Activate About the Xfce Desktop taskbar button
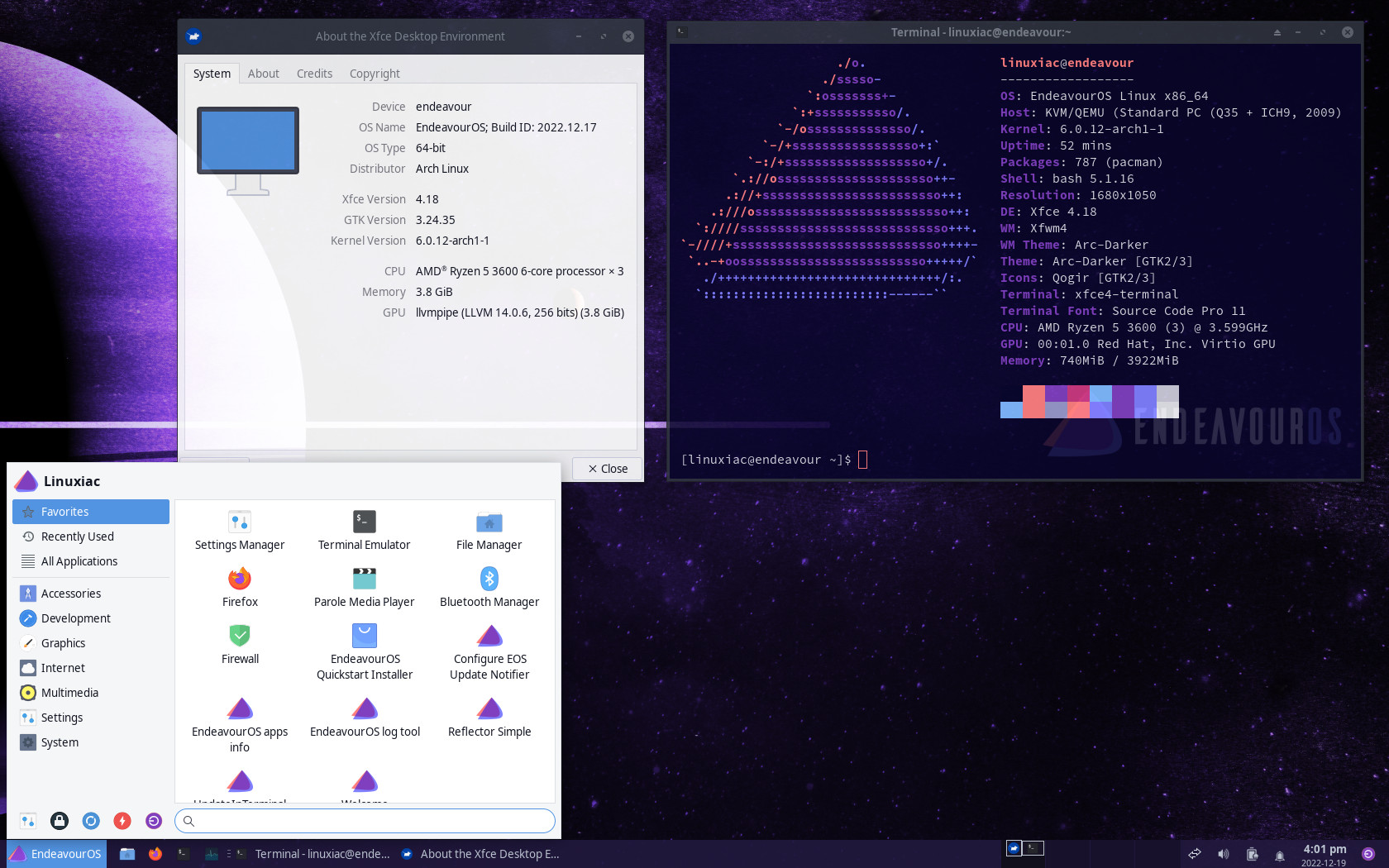 tap(480, 854)
